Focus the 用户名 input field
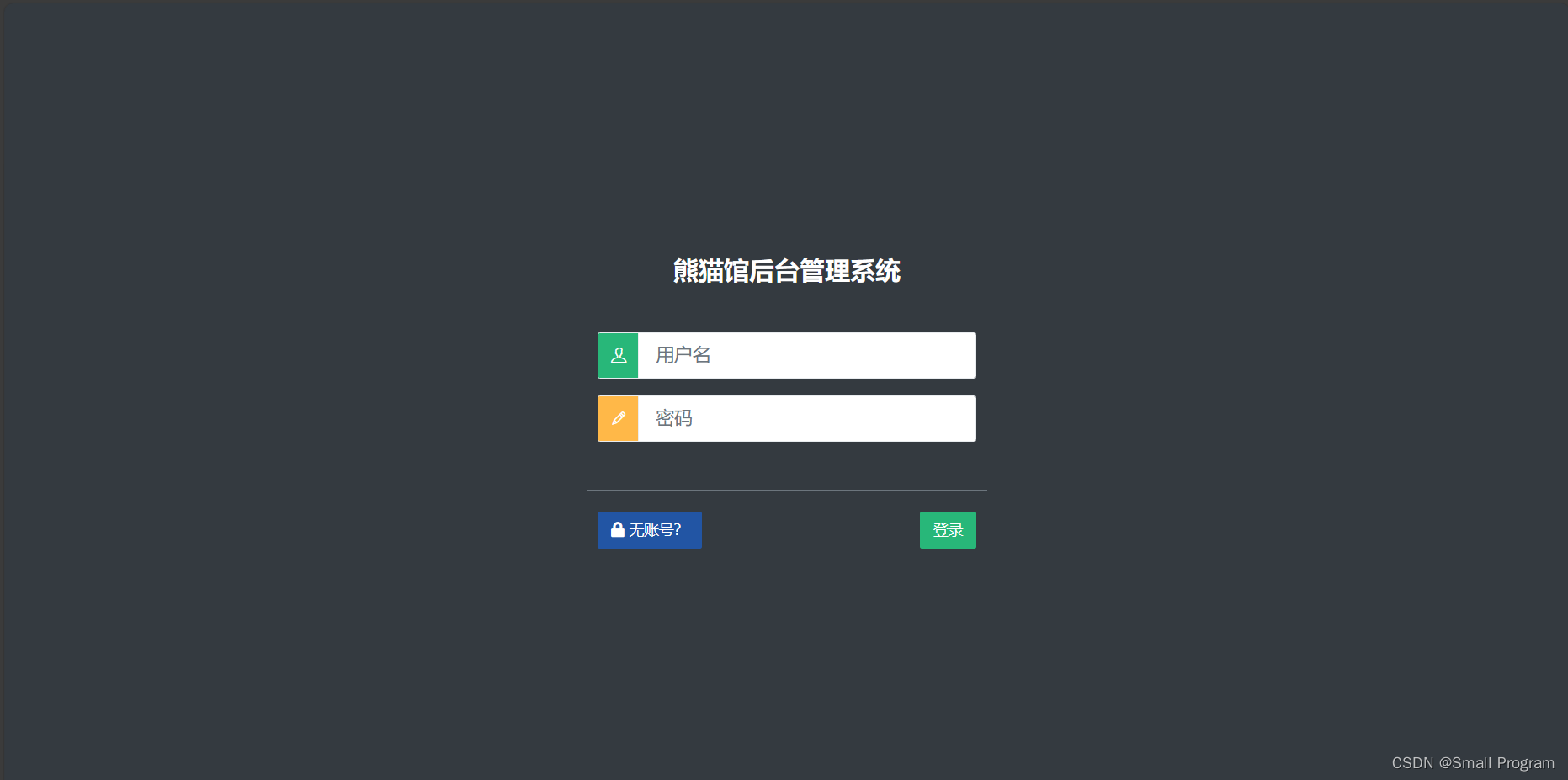 point(807,355)
